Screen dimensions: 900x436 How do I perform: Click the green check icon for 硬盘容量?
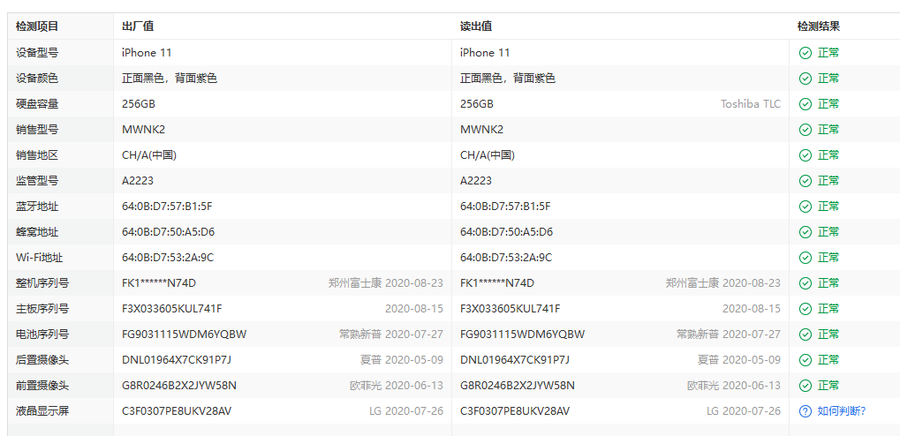805,104
